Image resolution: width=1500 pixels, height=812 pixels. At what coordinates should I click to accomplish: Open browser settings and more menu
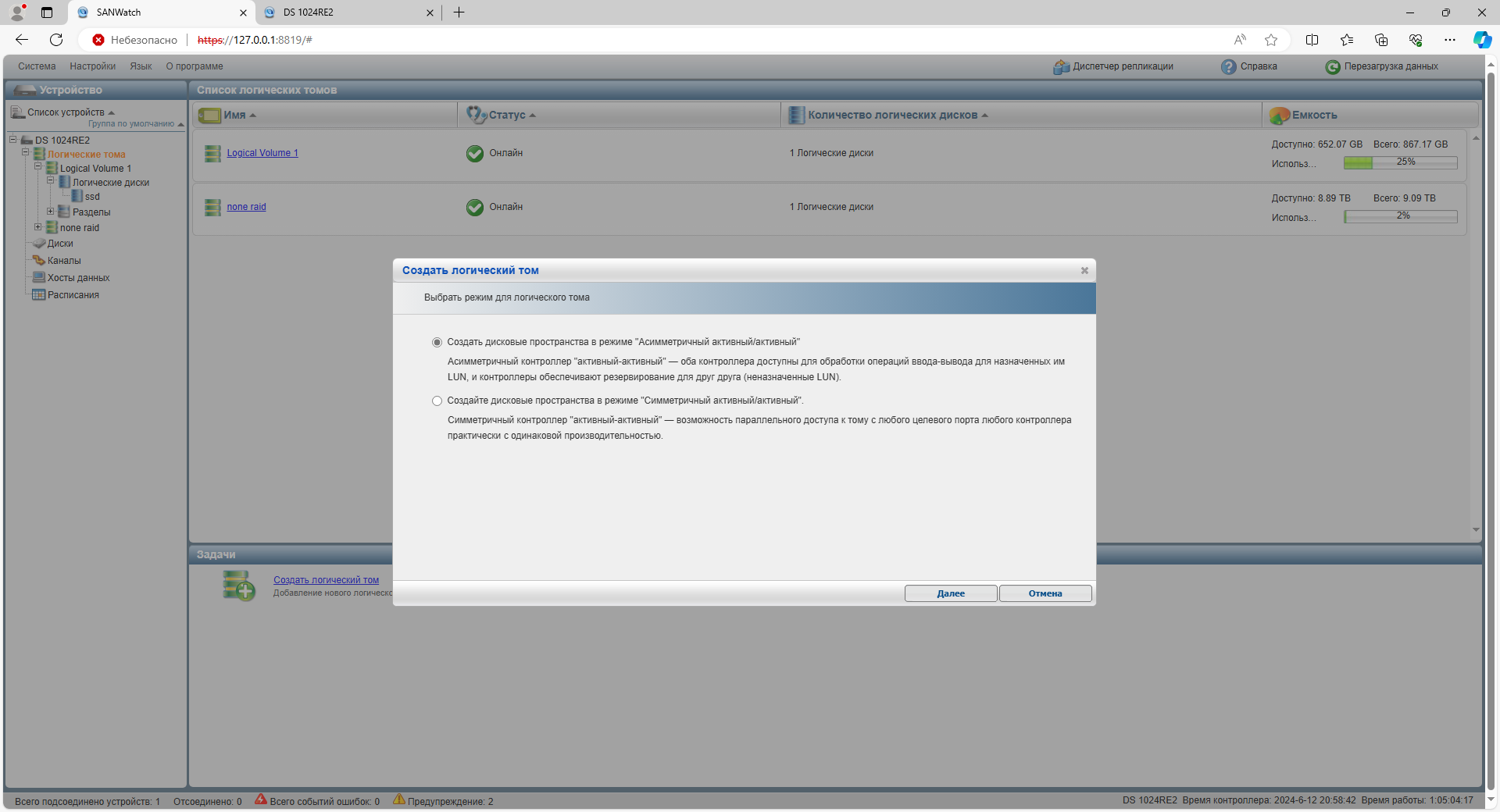[1450, 40]
